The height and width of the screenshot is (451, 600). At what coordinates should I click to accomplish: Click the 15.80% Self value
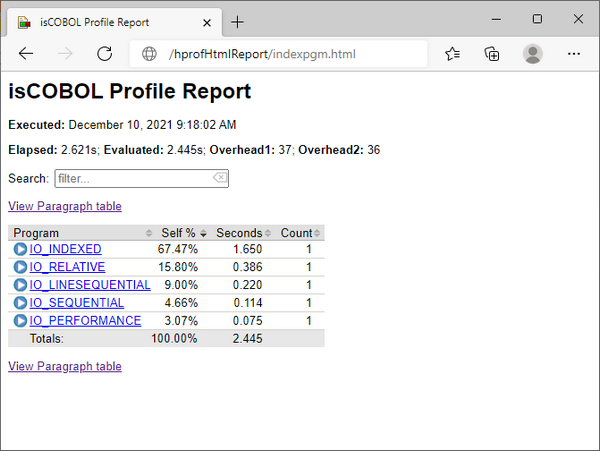tap(178, 267)
